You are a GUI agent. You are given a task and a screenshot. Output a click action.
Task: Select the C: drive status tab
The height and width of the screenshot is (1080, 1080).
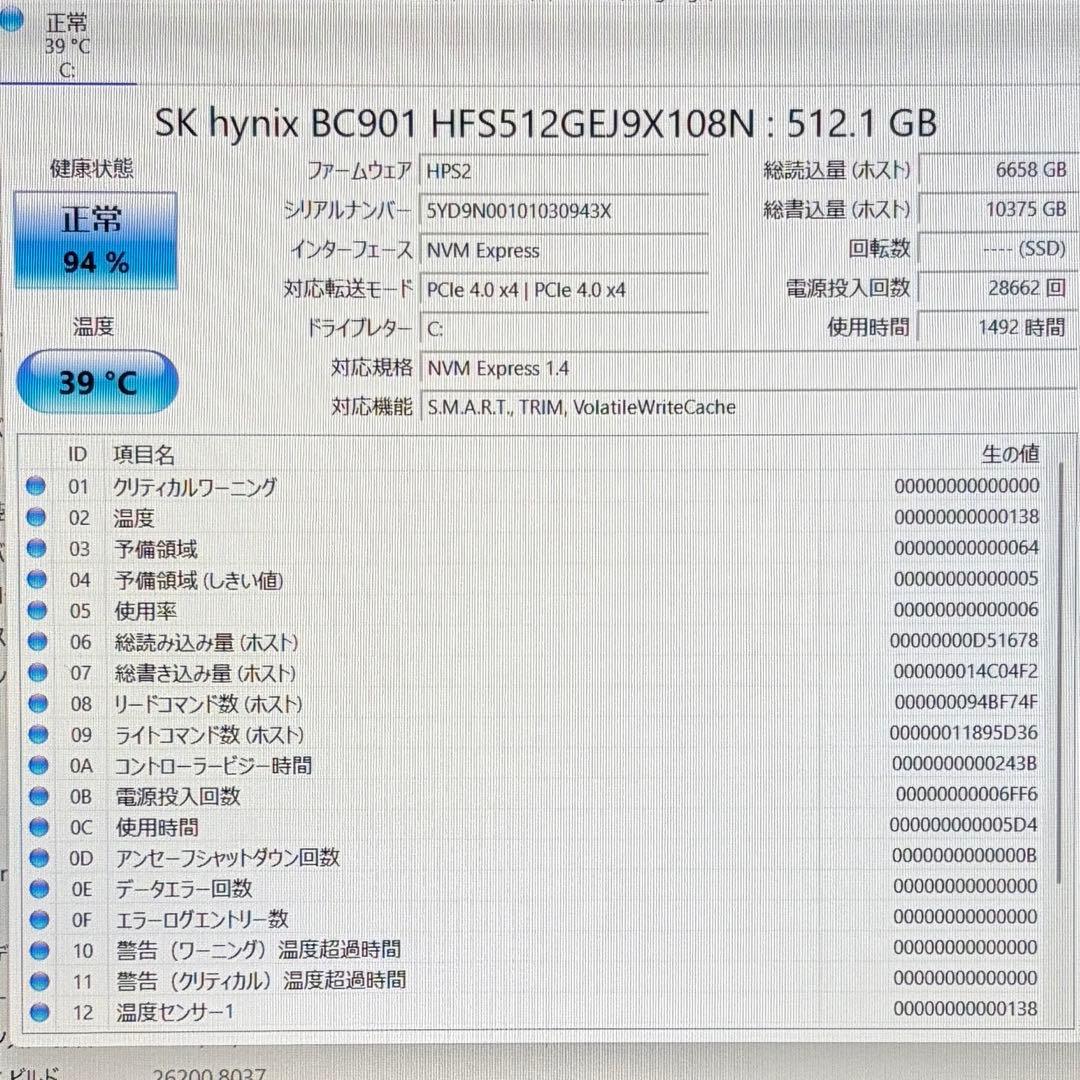(68, 43)
